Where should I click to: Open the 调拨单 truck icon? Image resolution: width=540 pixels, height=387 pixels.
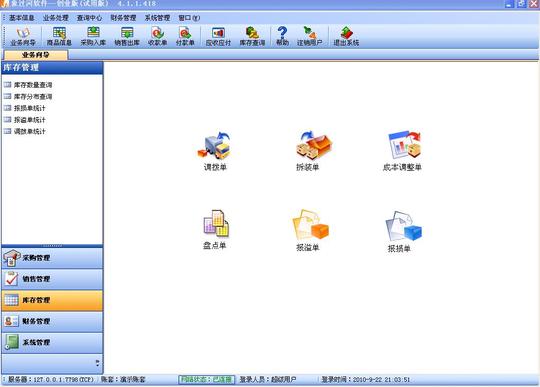click(x=215, y=146)
